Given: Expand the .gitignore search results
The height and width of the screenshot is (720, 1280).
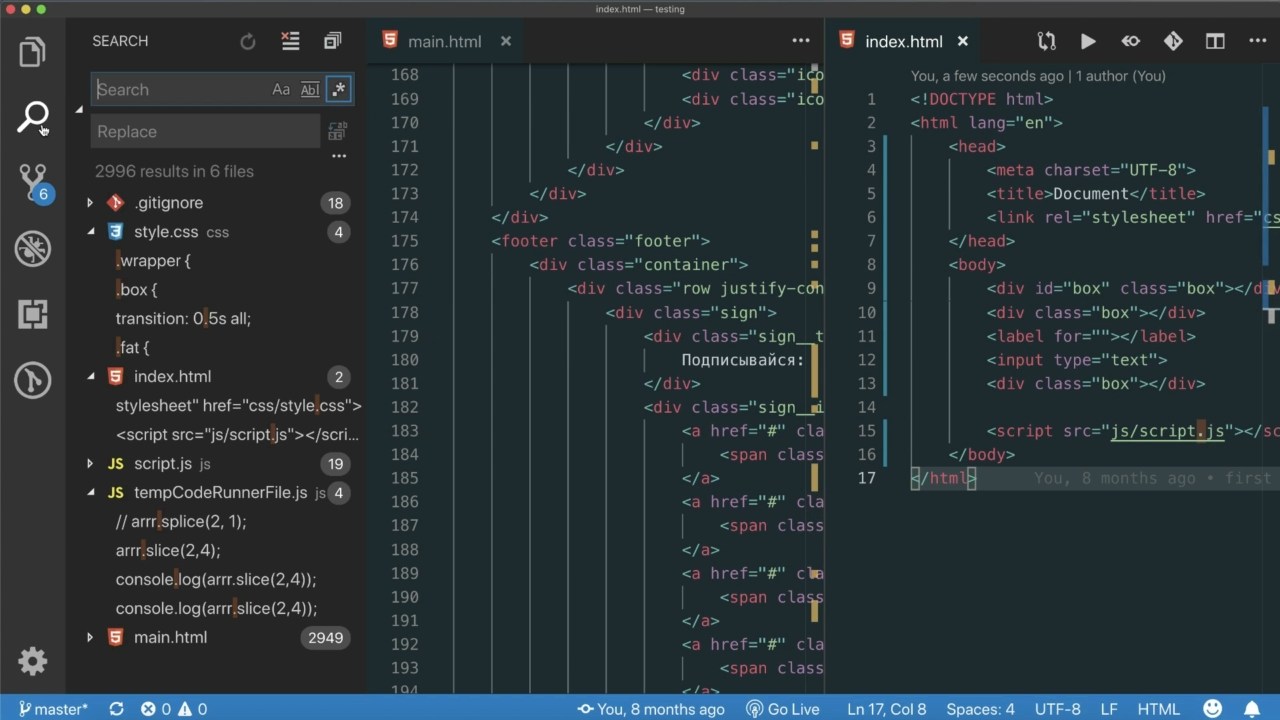Looking at the screenshot, I should pyautogui.click(x=90, y=203).
